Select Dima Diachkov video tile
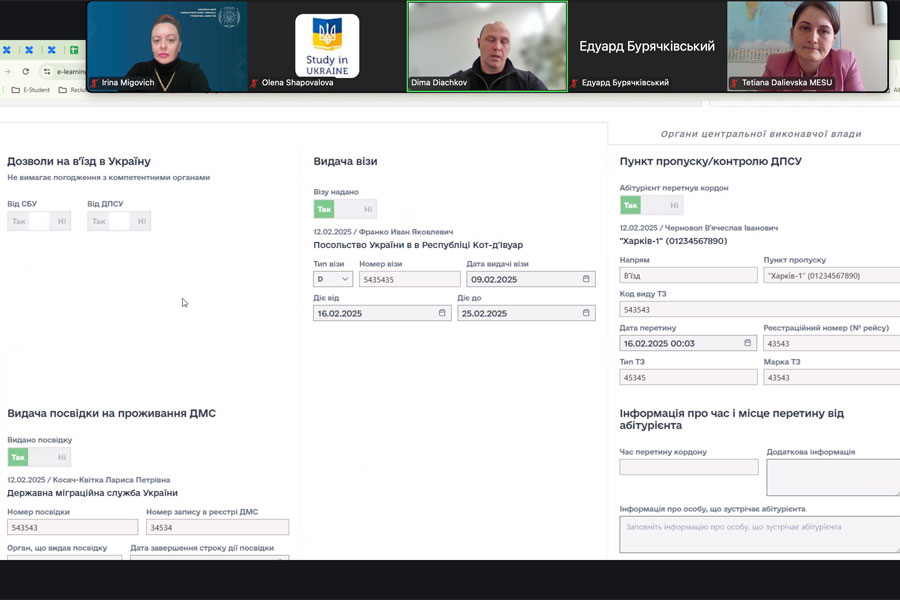The image size is (900, 600). coord(487,46)
